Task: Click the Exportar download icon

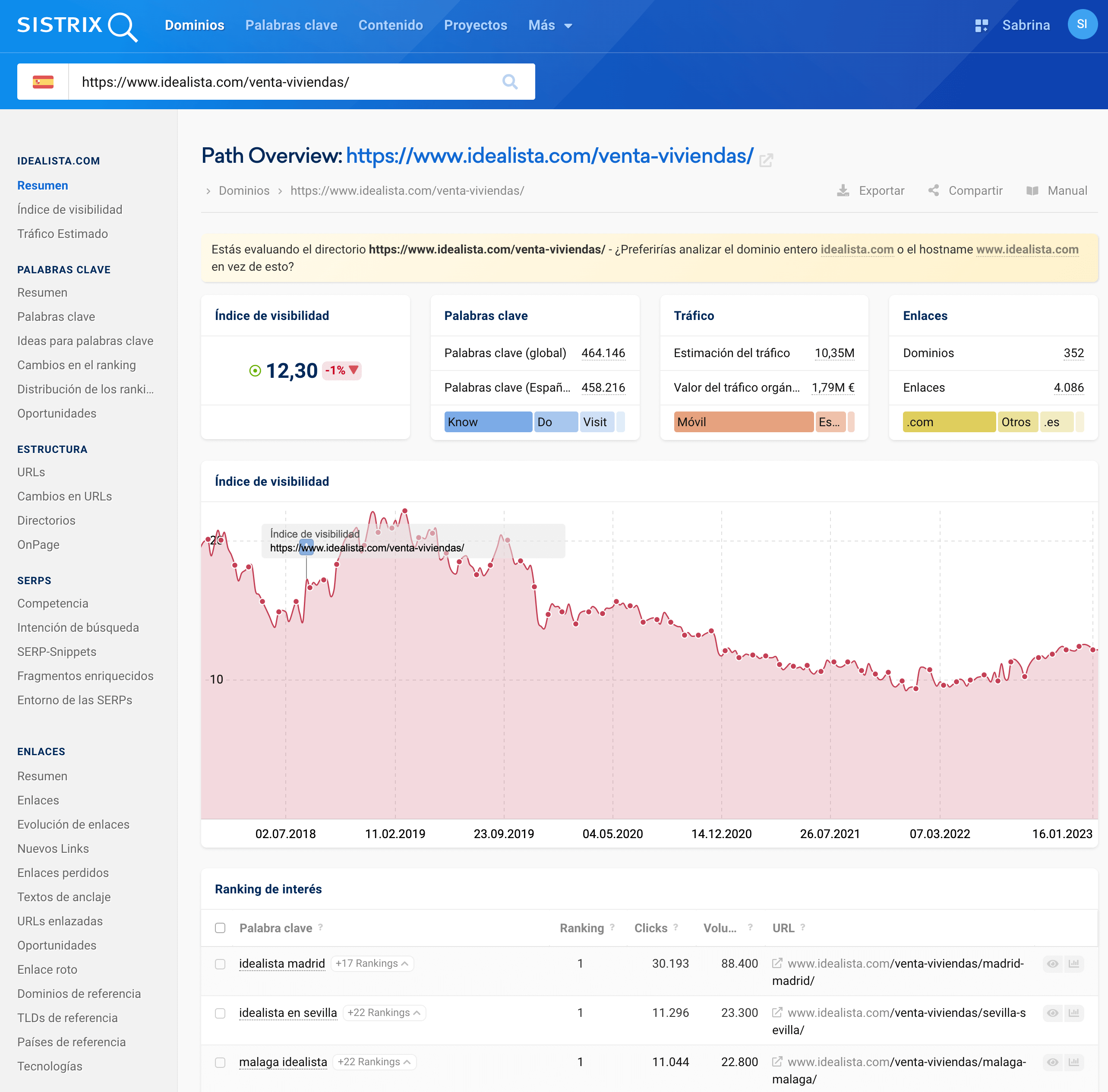Action: (843, 190)
